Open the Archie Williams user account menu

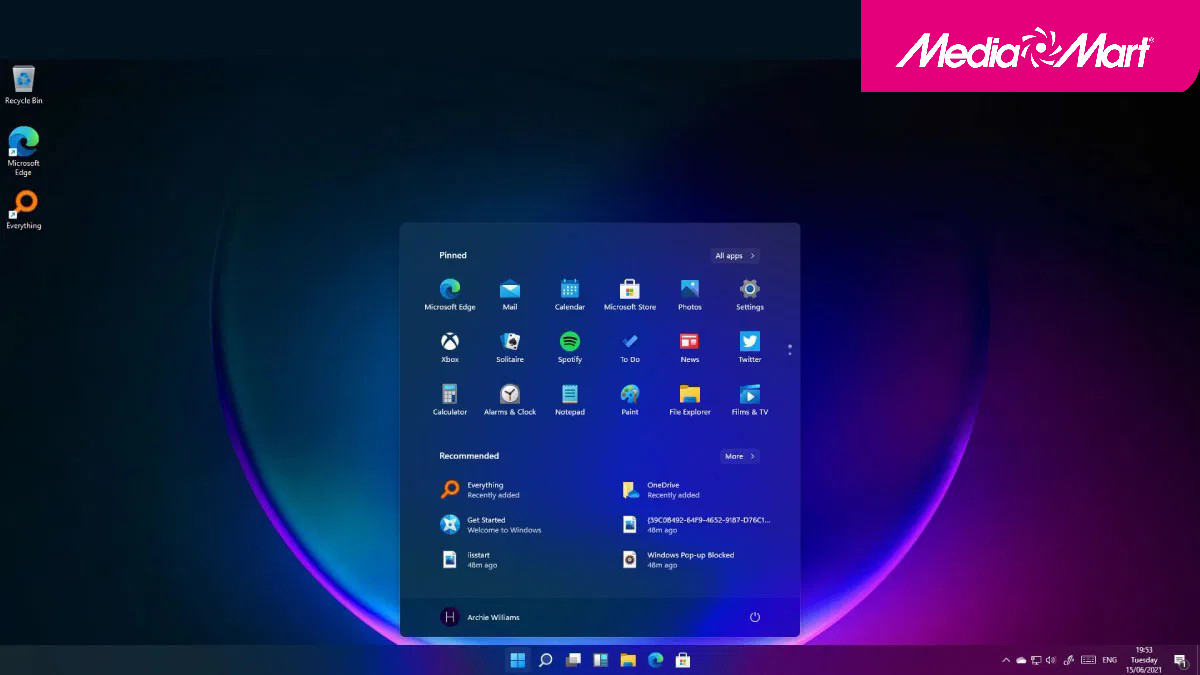(x=480, y=617)
